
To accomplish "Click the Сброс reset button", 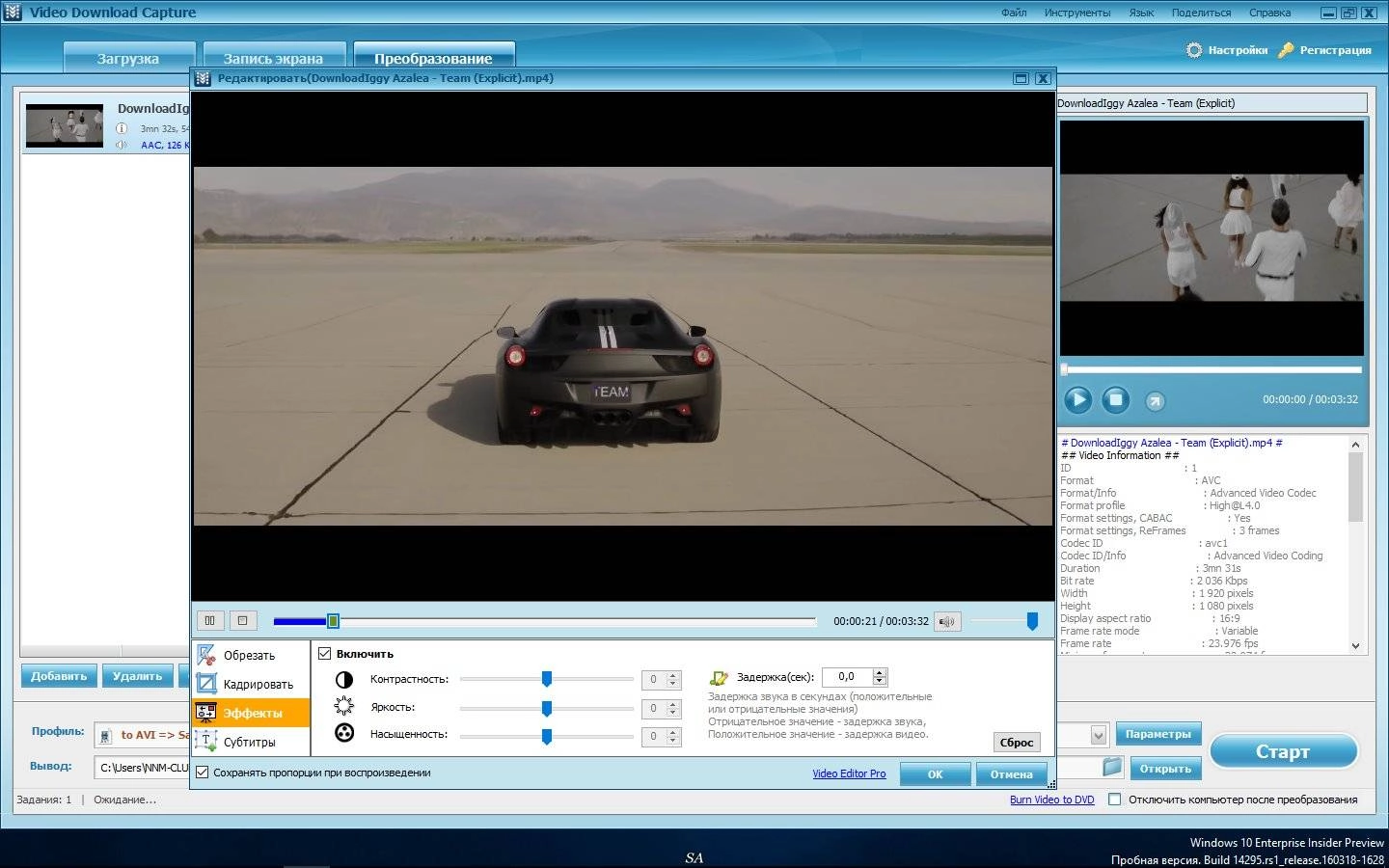I will (x=1017, y=743).
